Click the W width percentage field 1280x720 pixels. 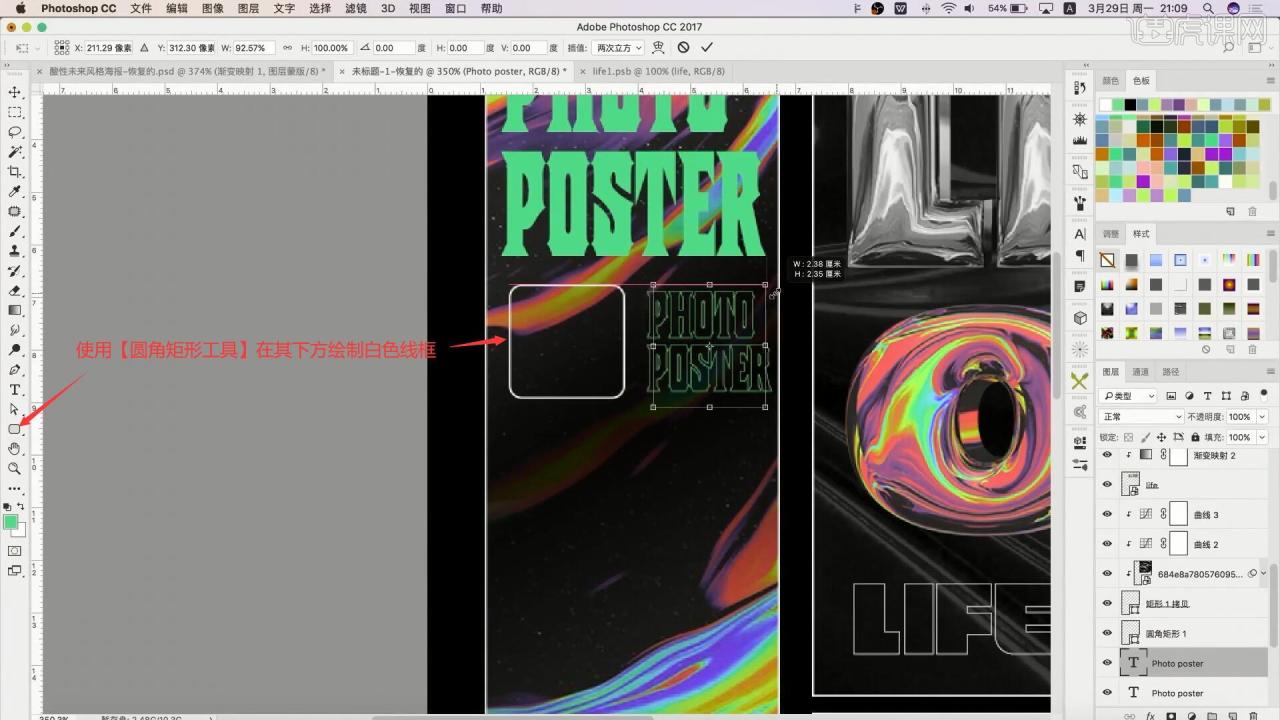[253, 47]
